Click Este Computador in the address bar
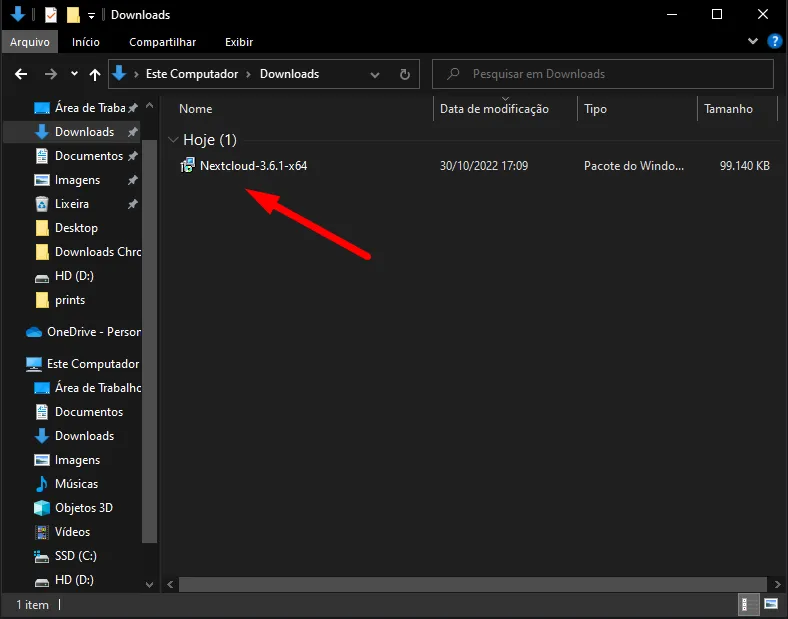Viewport: 788px width, 619px height. coord(192,74)
